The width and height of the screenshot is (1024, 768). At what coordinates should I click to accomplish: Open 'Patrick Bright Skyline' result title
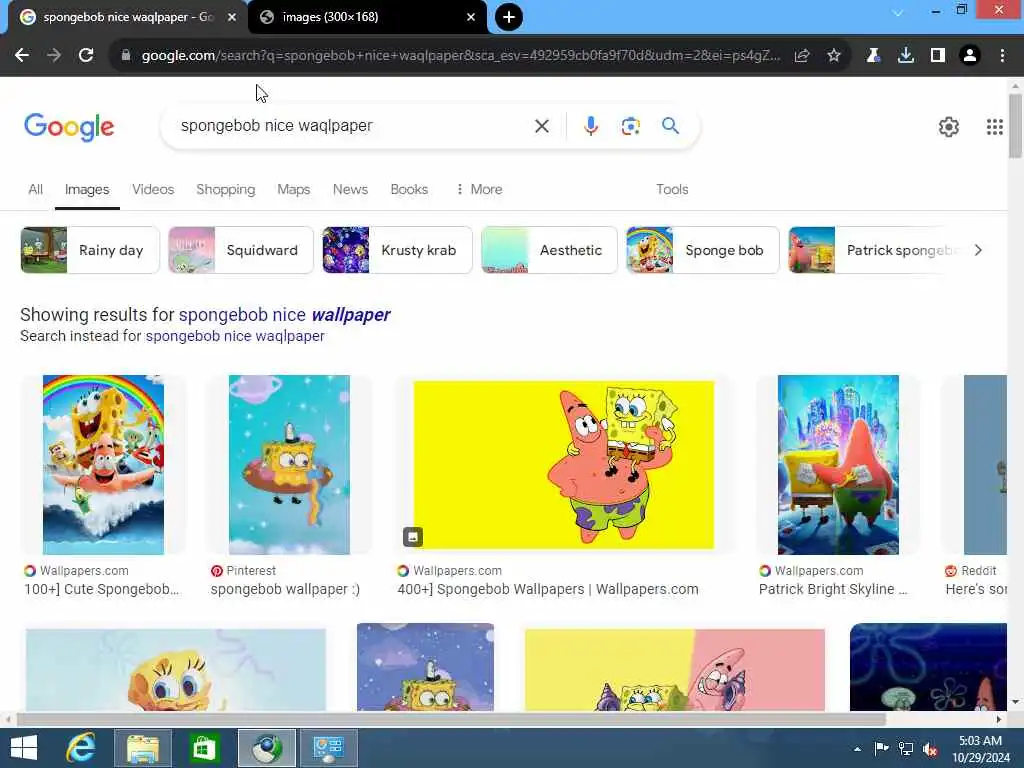click(x=833, y=589)
